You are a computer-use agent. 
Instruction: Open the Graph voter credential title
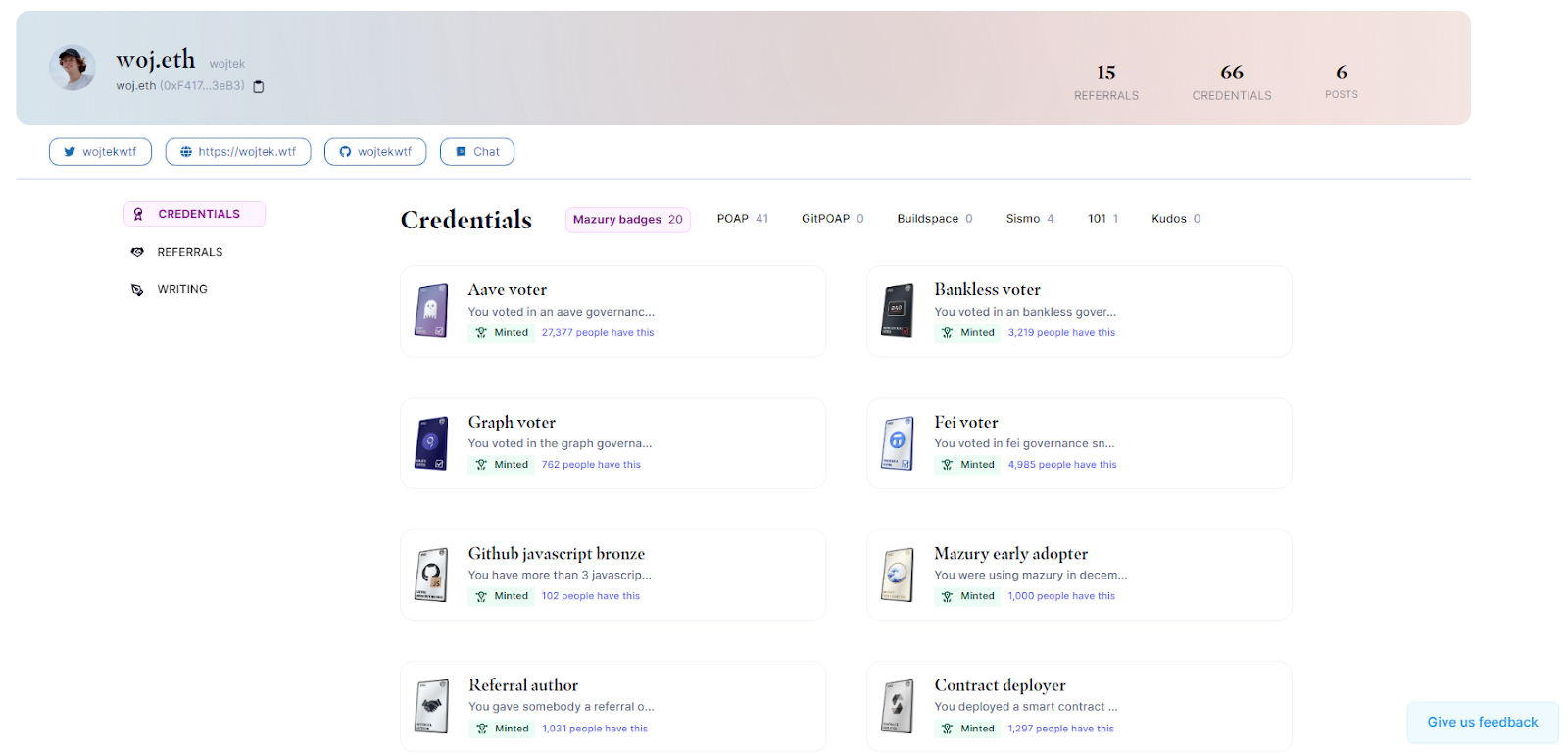512,423
